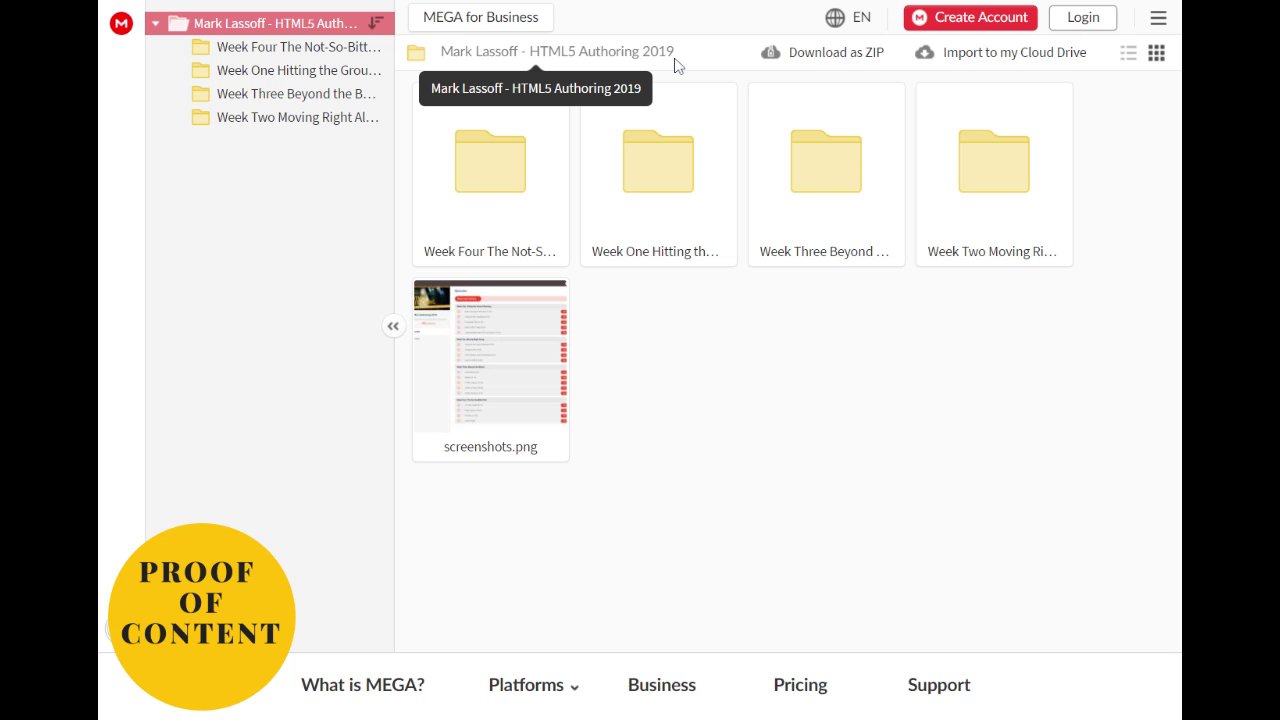The image size is (1280, 720).
Task: Click What is MEGA? footer link
Action: click(363, 685)
